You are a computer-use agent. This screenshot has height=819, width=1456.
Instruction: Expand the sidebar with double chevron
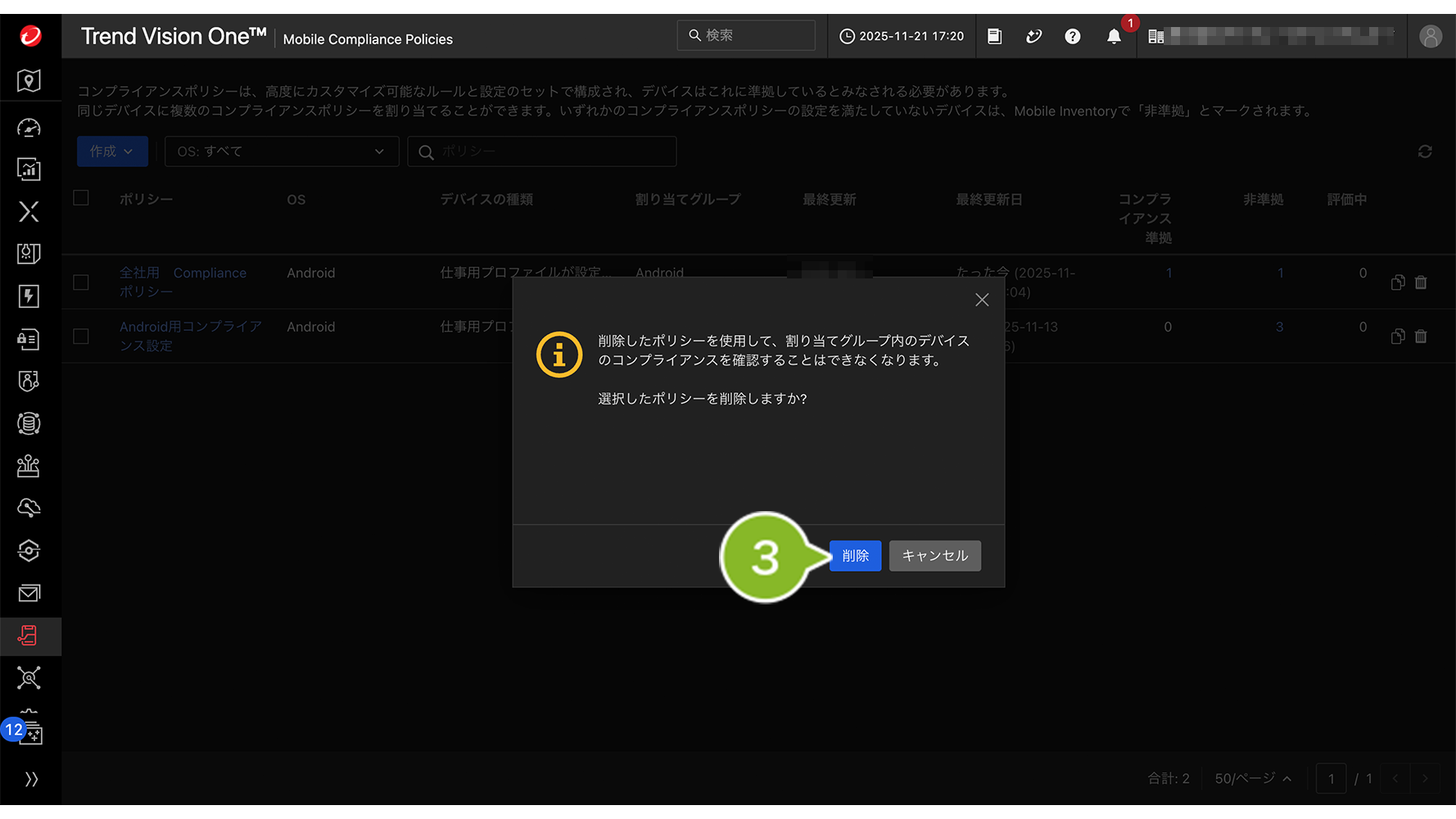coord(31,779)
